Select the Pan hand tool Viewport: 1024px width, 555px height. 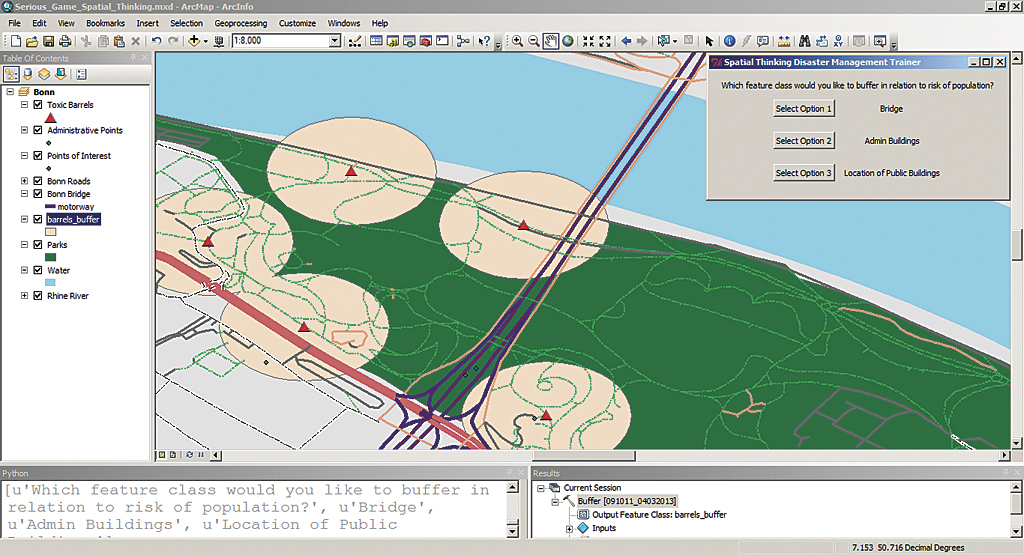(x=550, y=41)
